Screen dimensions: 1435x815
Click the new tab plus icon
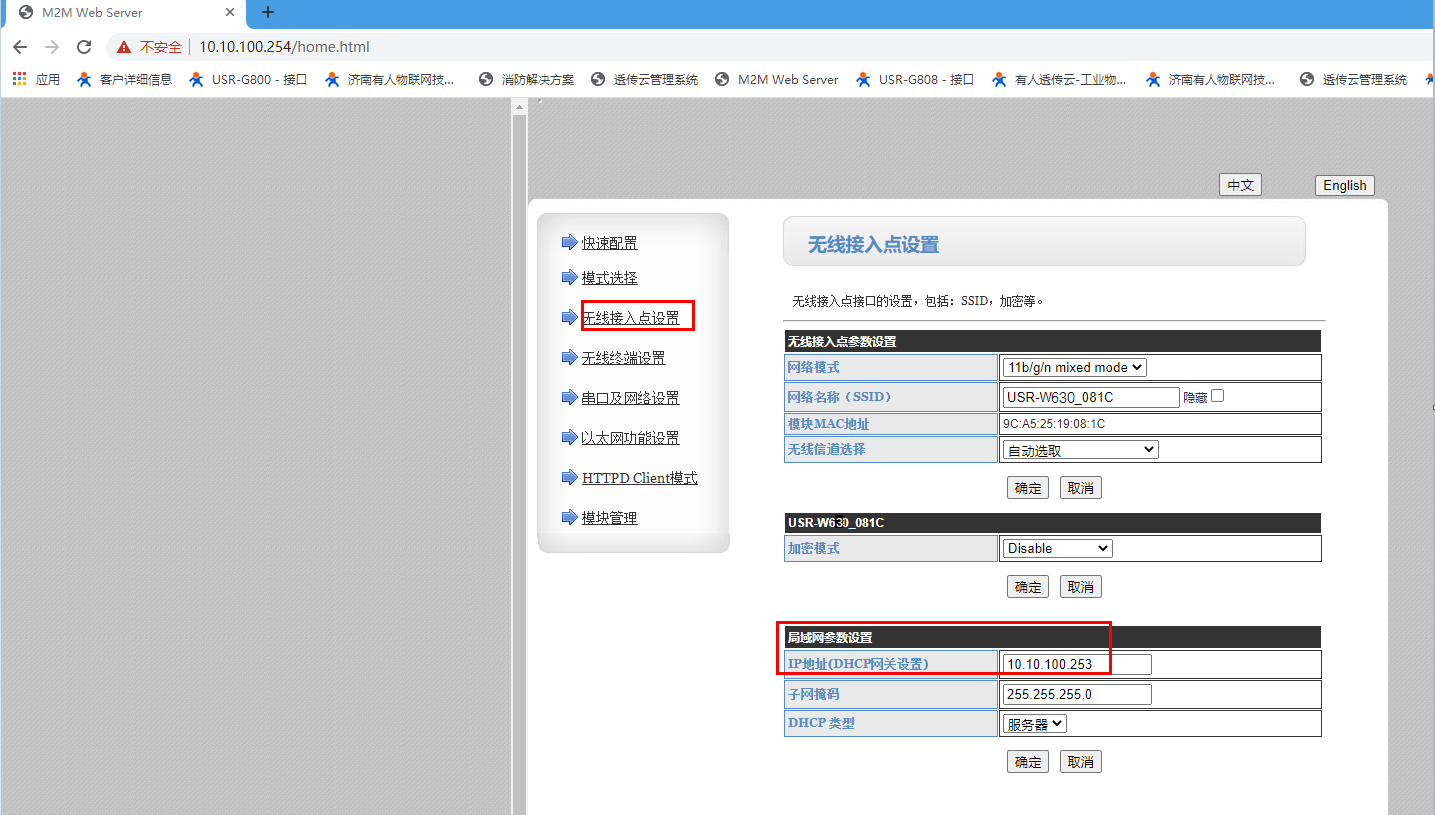pos(267,13)
